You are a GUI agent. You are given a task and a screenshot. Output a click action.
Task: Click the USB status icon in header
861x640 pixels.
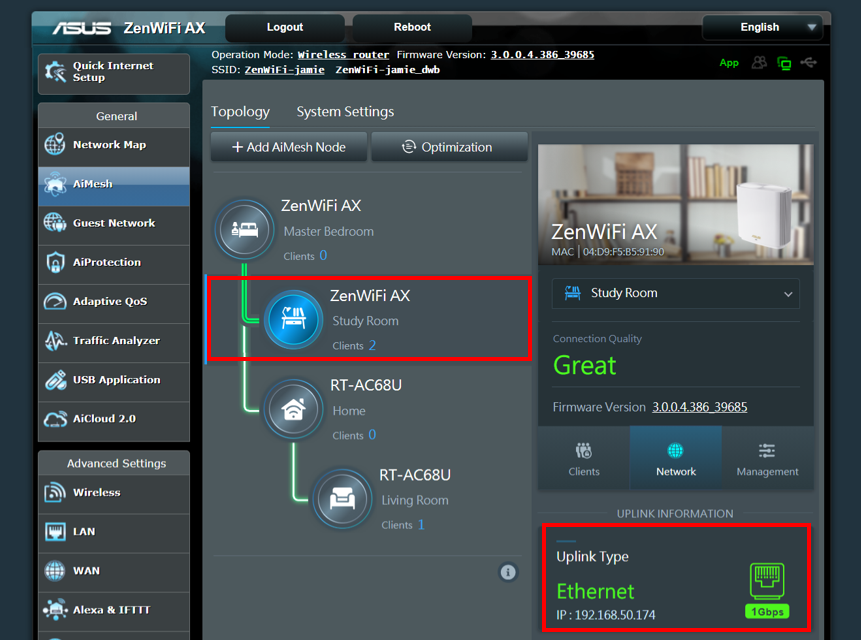click(808, 63)
